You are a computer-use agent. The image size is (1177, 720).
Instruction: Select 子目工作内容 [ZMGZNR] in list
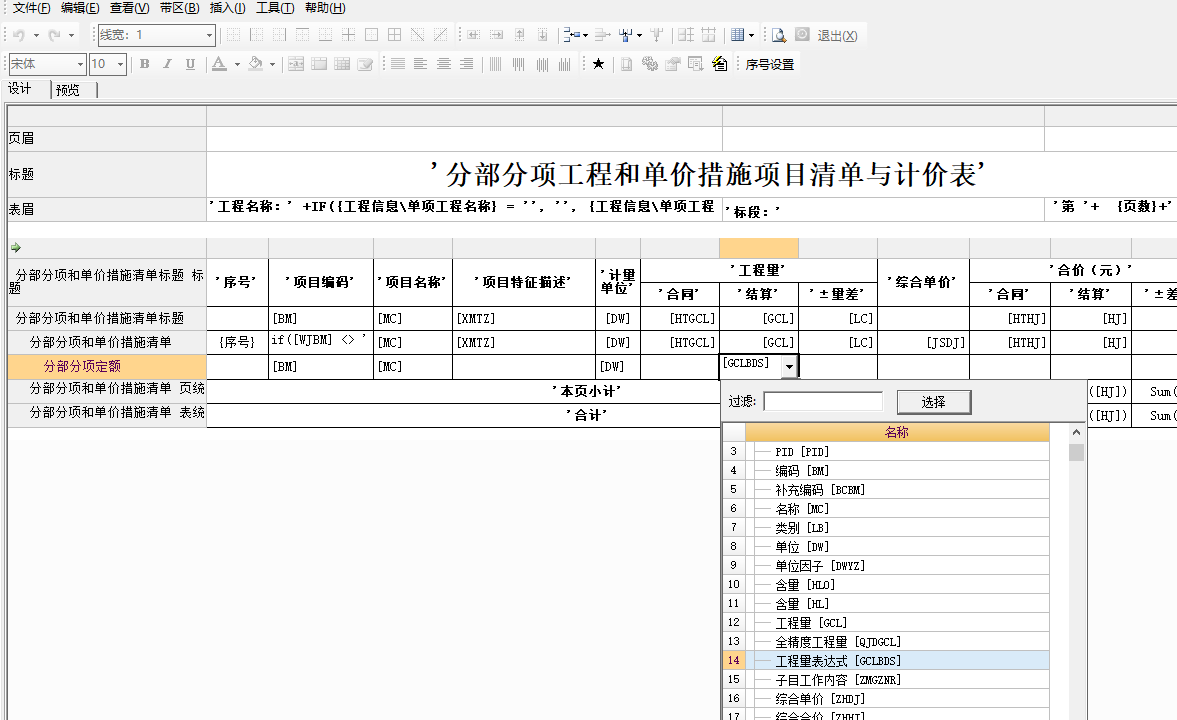point(897,679)
